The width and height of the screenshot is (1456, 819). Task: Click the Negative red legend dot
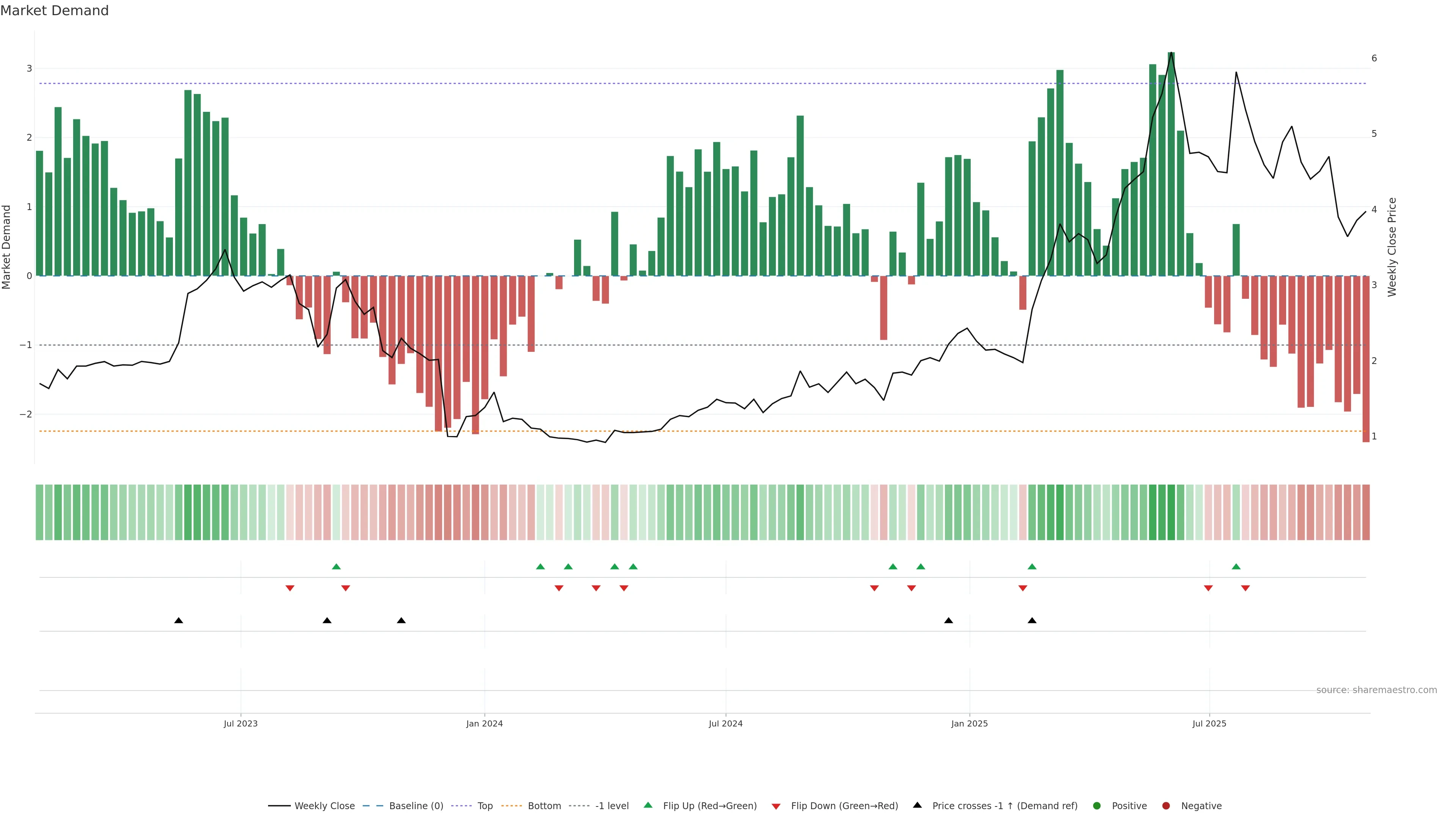[1166, 806]
